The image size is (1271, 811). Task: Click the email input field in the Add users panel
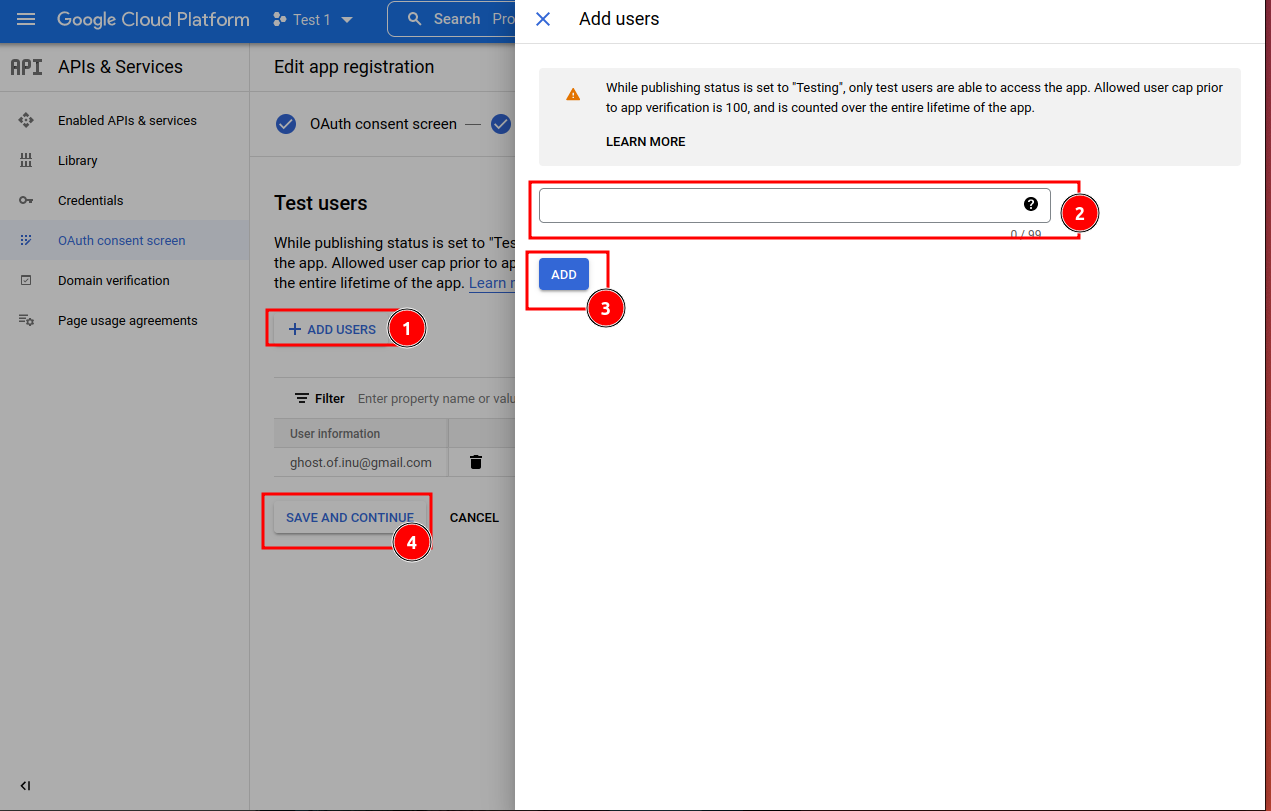coord(795,205)
